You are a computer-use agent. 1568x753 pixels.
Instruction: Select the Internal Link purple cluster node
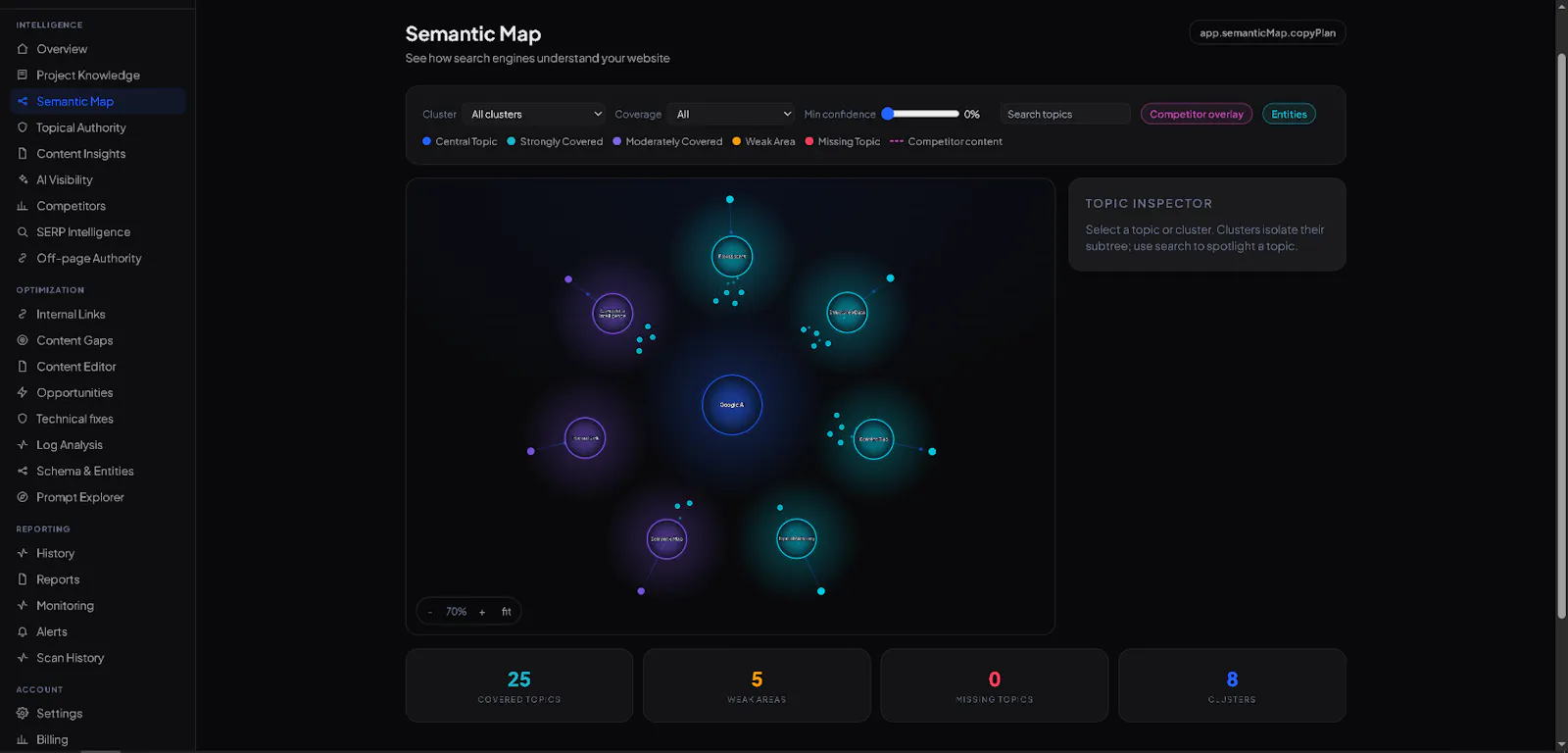pyautogui.click(x=585, y=438)
